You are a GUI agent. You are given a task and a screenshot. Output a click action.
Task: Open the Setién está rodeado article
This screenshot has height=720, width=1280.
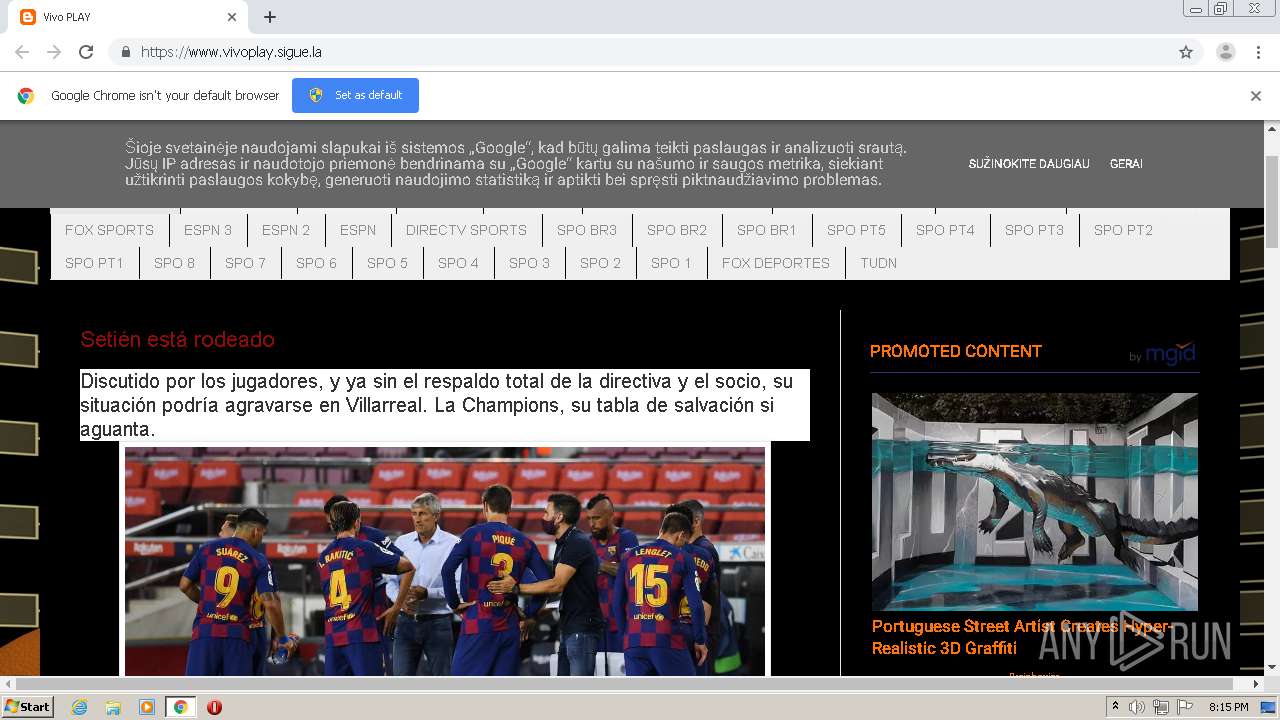pos(177,340)
